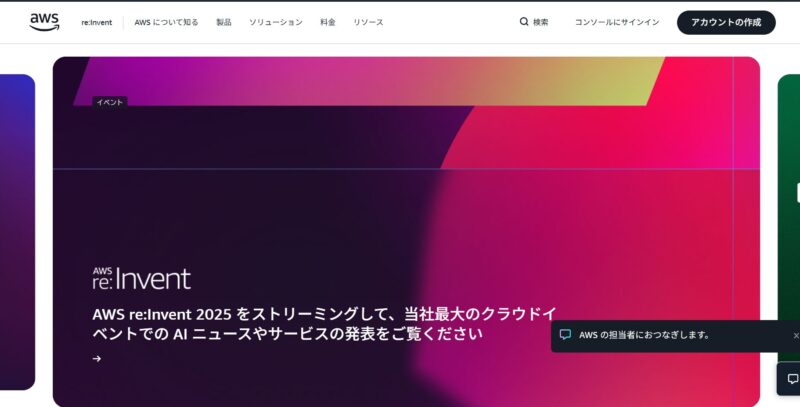Click the arrow icon below the banner headline
The width and height of the screenshot is (800, 407).
[97, 359]
